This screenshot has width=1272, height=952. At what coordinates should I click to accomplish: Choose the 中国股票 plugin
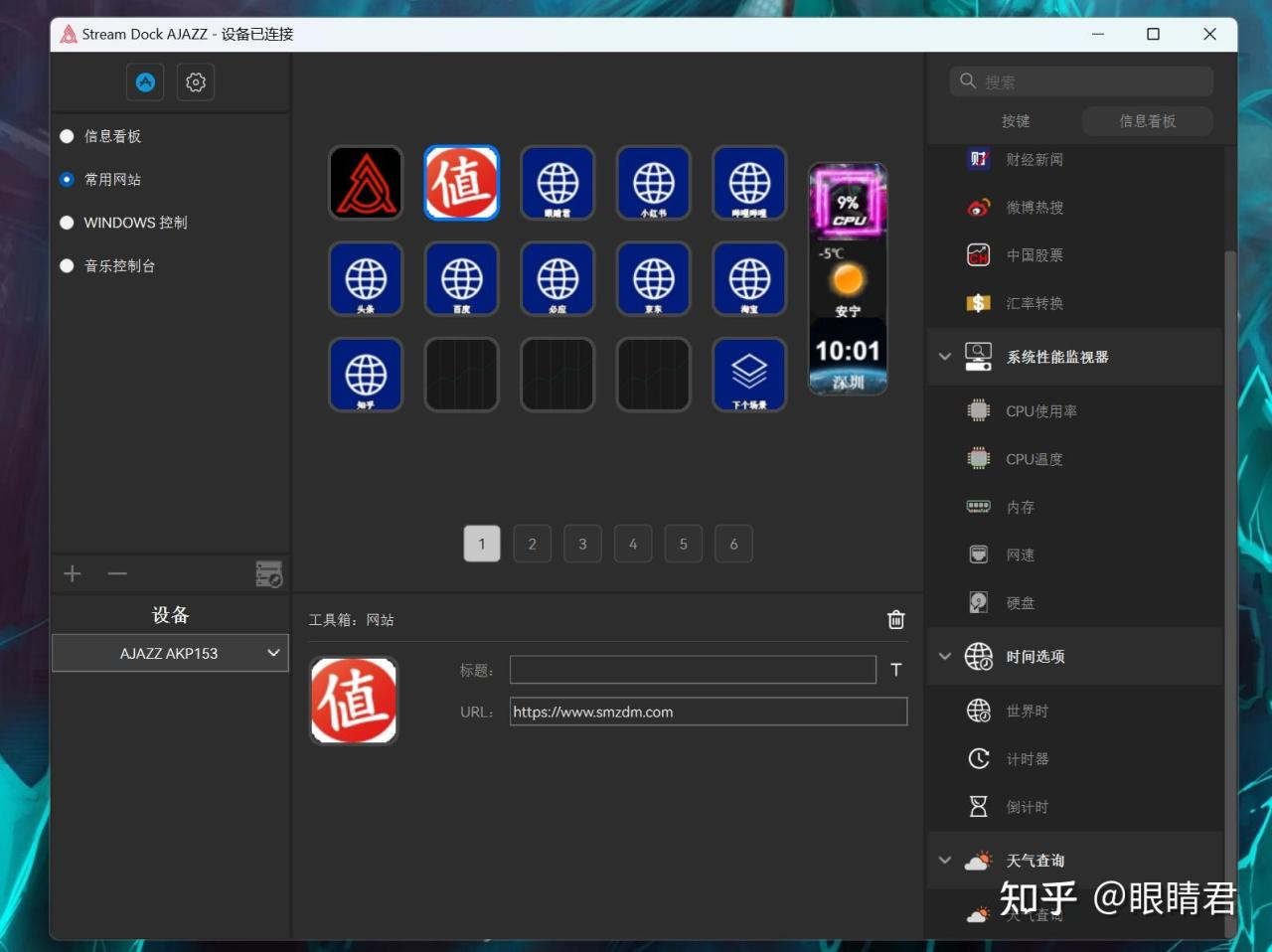pyautogui.click(x=1034, y=254)
